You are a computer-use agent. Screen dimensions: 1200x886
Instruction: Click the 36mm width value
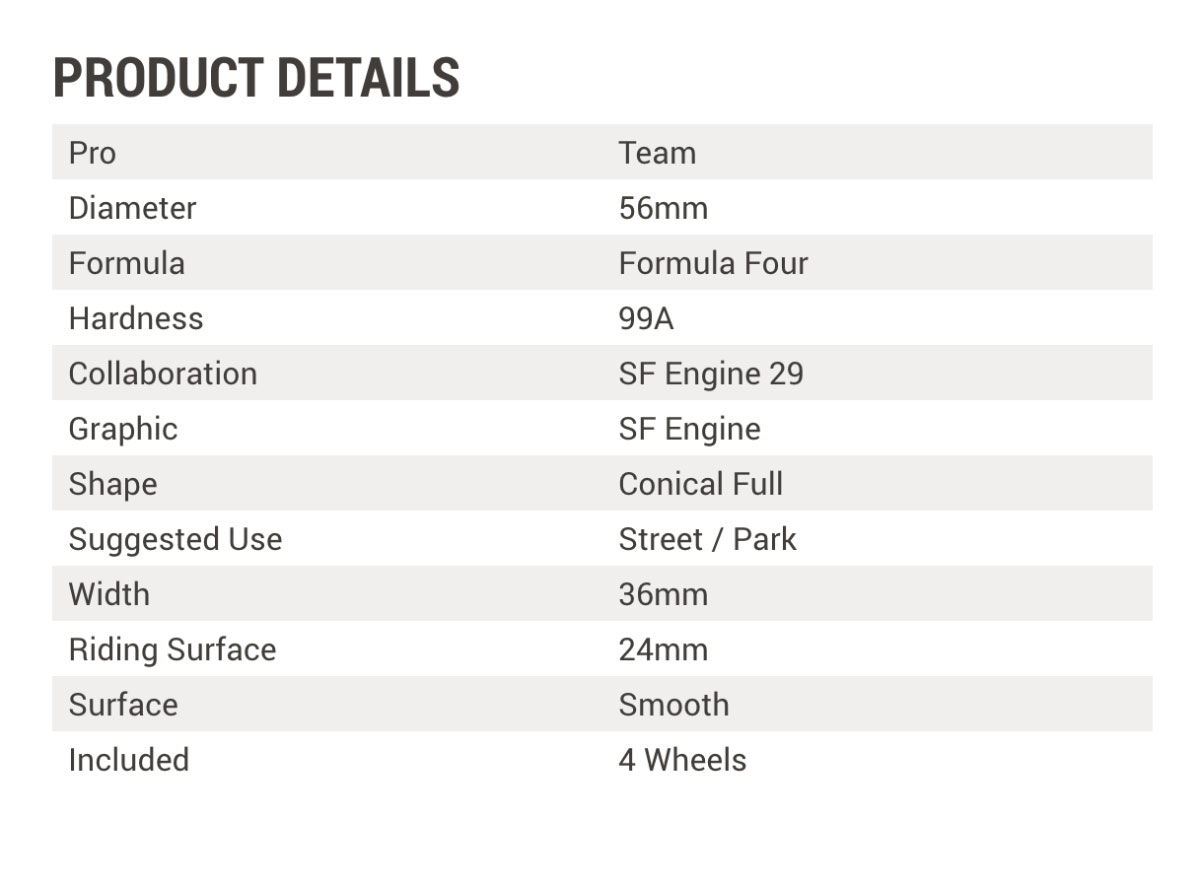tap(663, 594)
